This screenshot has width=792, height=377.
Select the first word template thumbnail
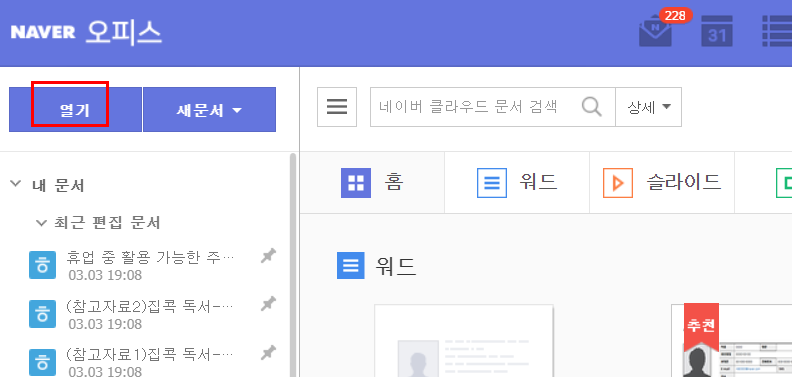464,341
